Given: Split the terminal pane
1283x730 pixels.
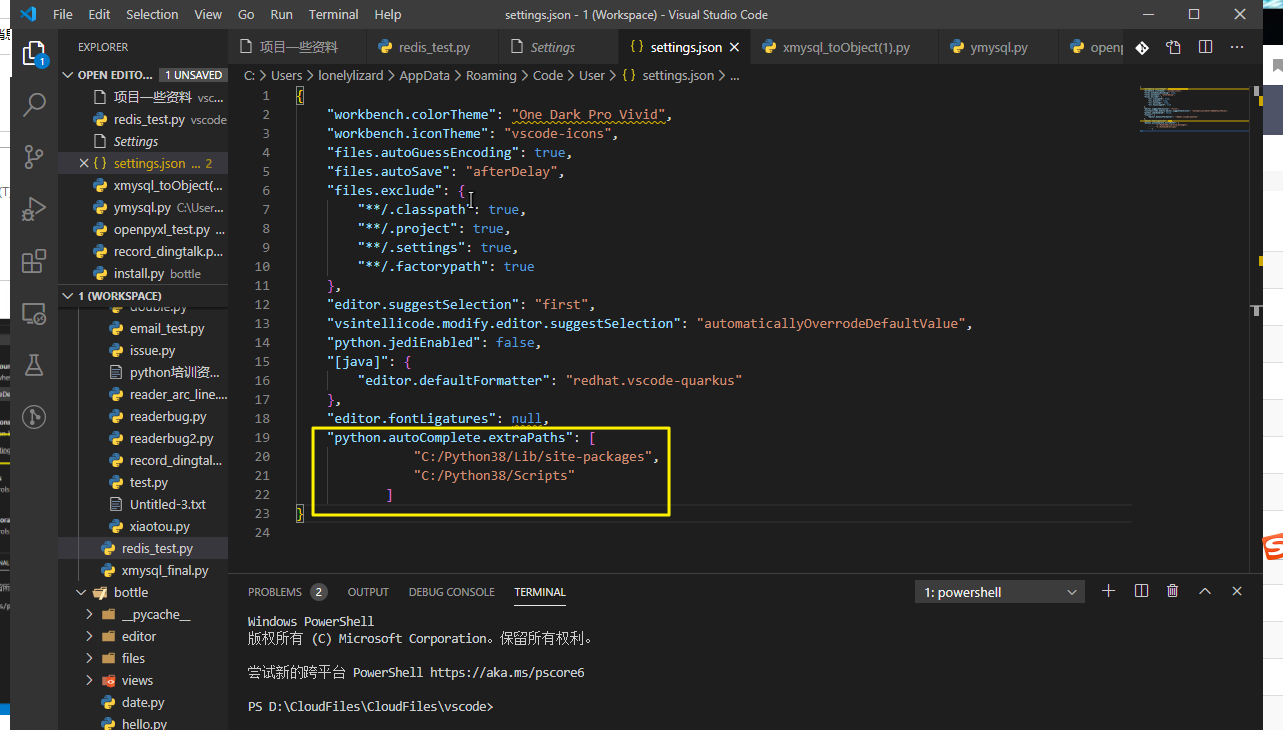Looking at the screenshot, I should click(1141, 591).
